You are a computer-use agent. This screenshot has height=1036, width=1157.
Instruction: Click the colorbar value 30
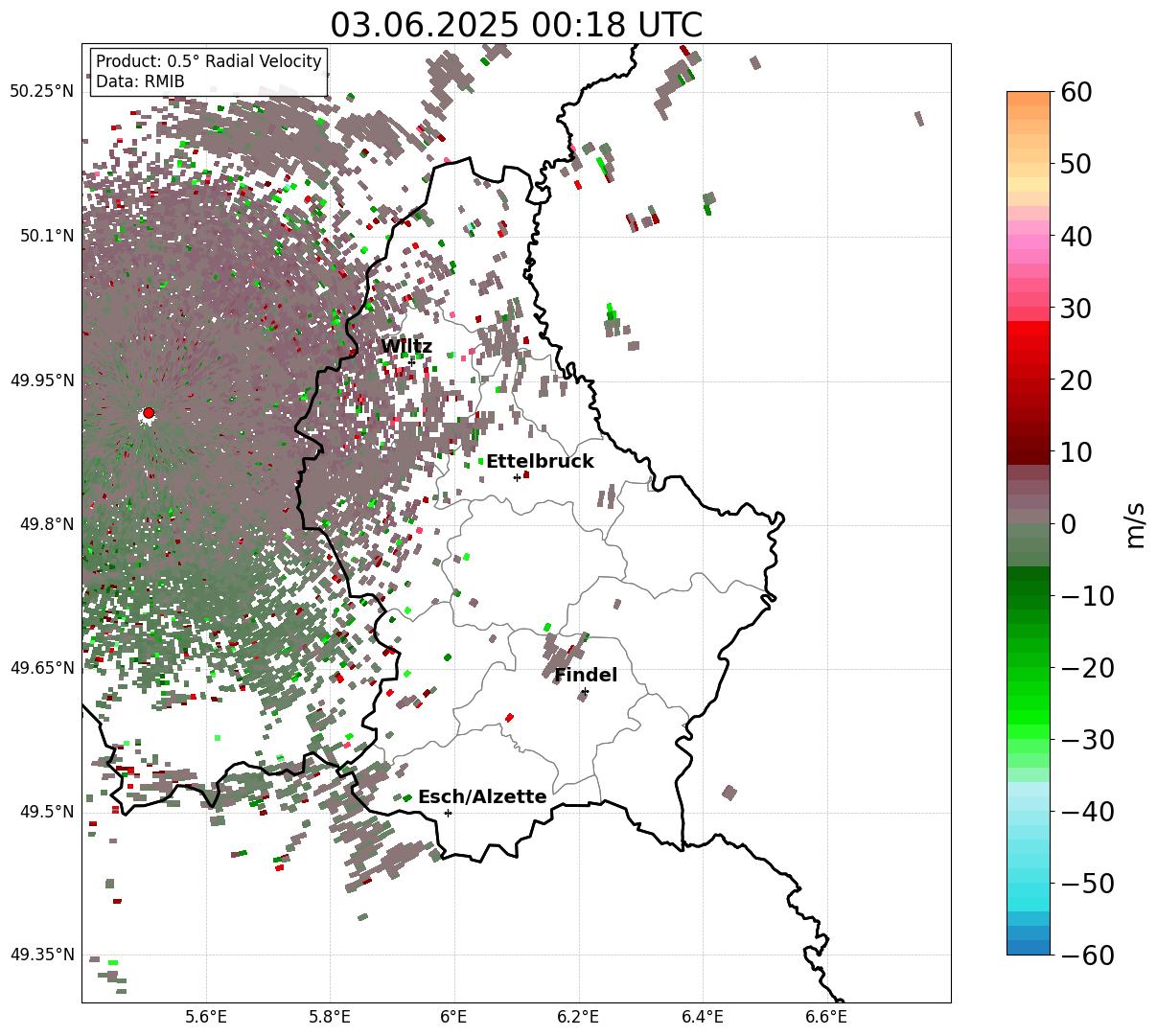click(x=1077, y=309)
